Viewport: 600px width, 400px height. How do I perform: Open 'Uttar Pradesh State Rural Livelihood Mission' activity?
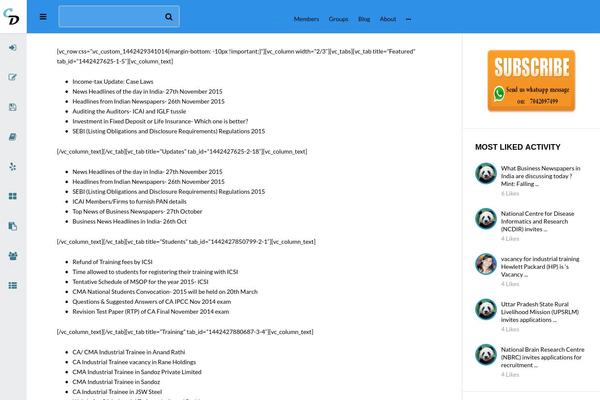pyautogui.click(x=540, y=312)
